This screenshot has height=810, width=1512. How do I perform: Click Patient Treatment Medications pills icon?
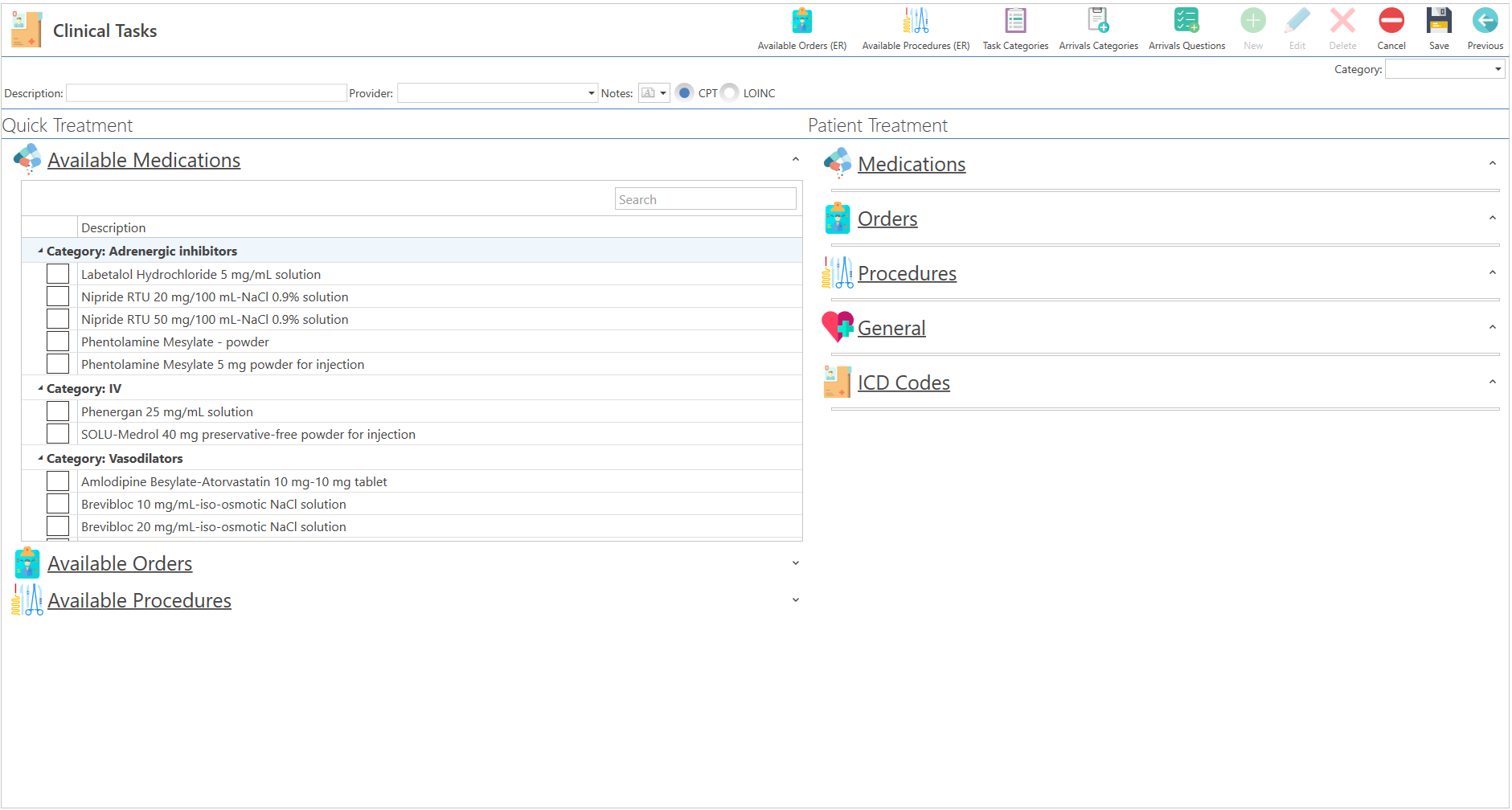[x=838, y=163]
